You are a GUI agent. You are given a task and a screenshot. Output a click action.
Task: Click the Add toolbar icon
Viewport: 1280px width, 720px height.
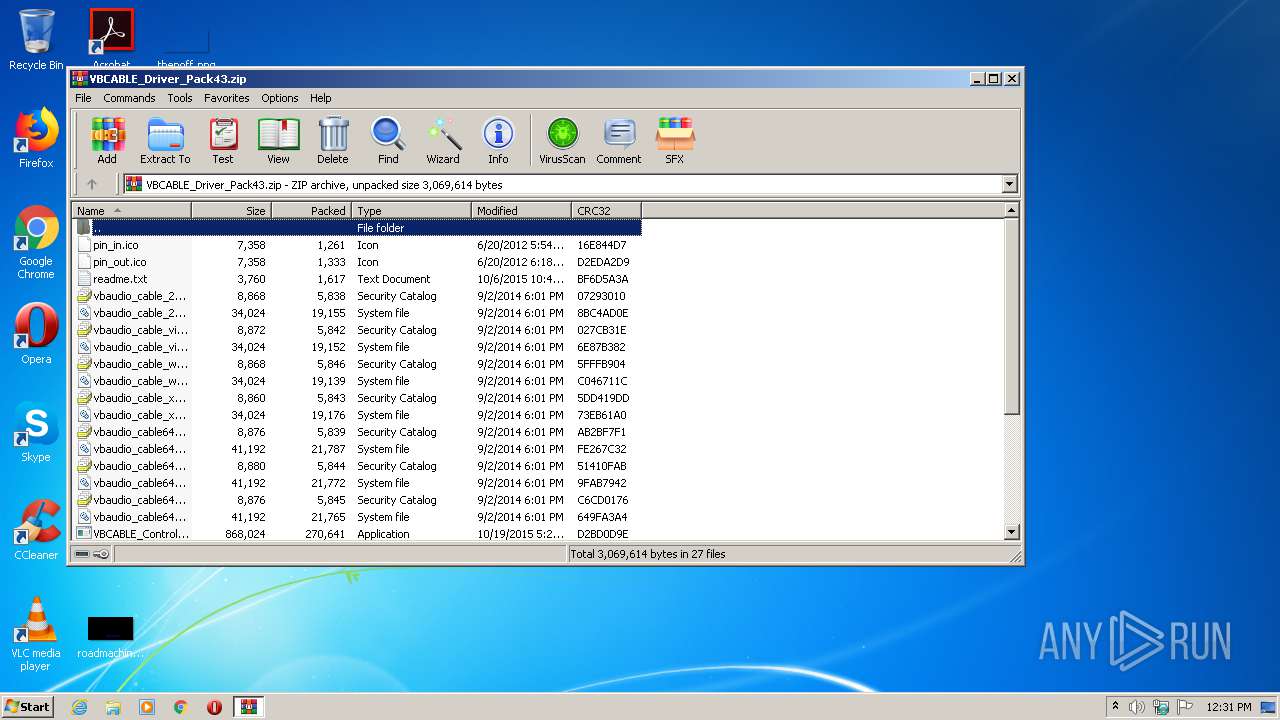tap(107, 140)
